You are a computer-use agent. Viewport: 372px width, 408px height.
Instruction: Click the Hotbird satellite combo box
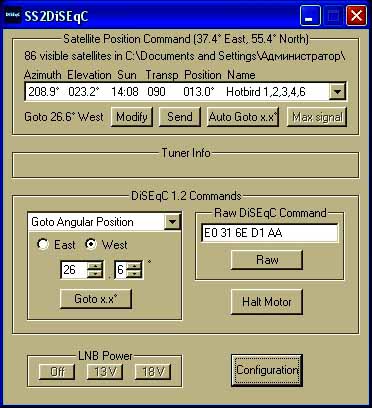click(185, 92)
